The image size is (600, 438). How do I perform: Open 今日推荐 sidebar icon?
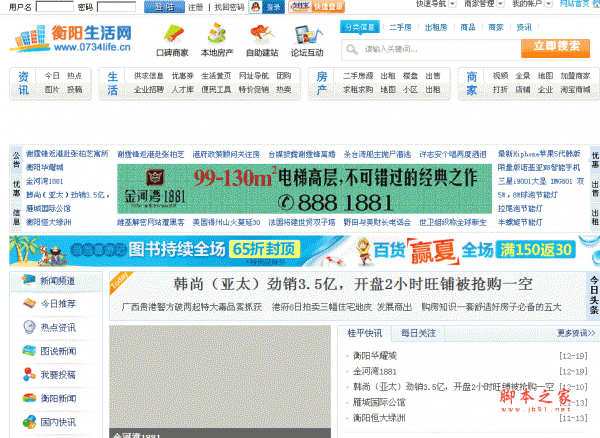pos(29,304)
